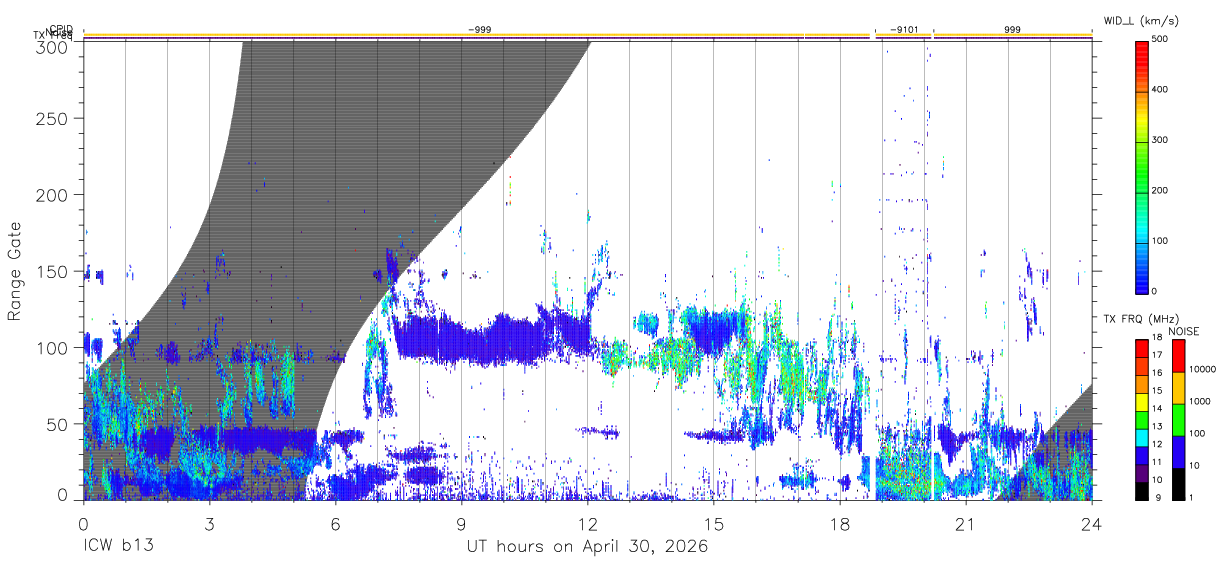Click the TX FRQ legend value 14
The width and height of the screenshot is (1228, 567).
pyautogui.click(x=1158, y=408)
